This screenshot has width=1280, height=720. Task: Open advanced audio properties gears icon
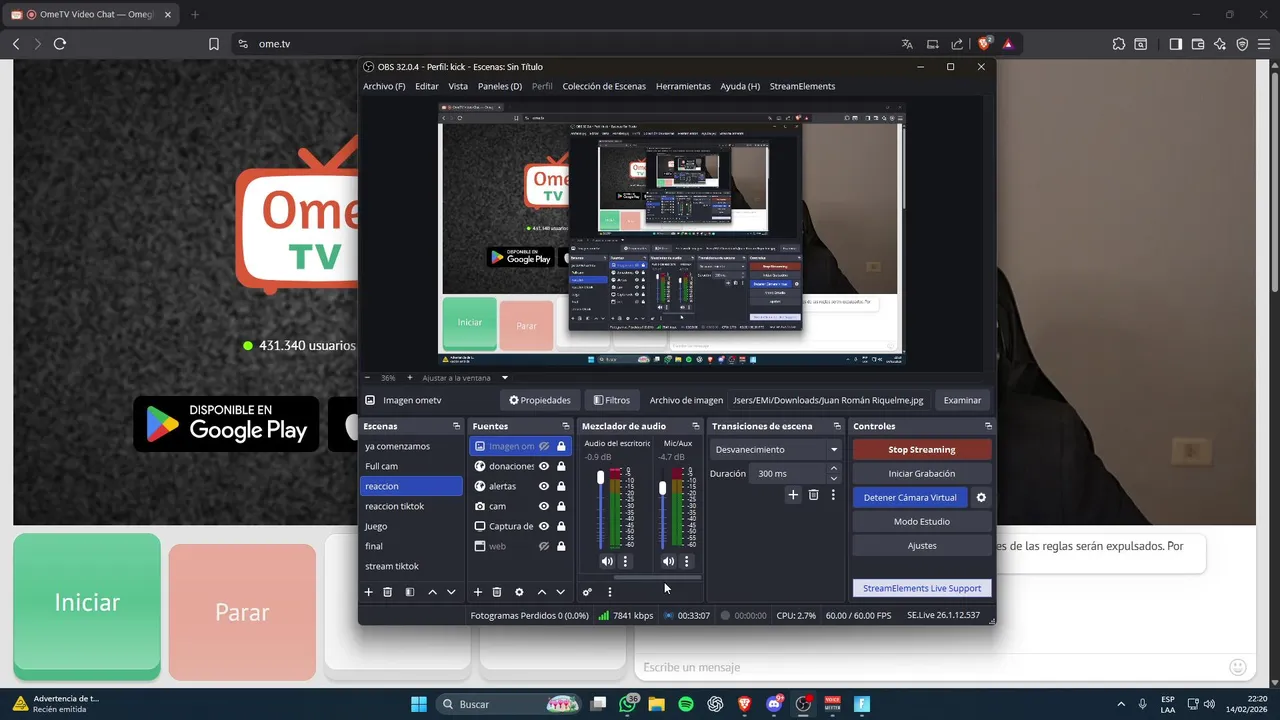click(587, 592)
